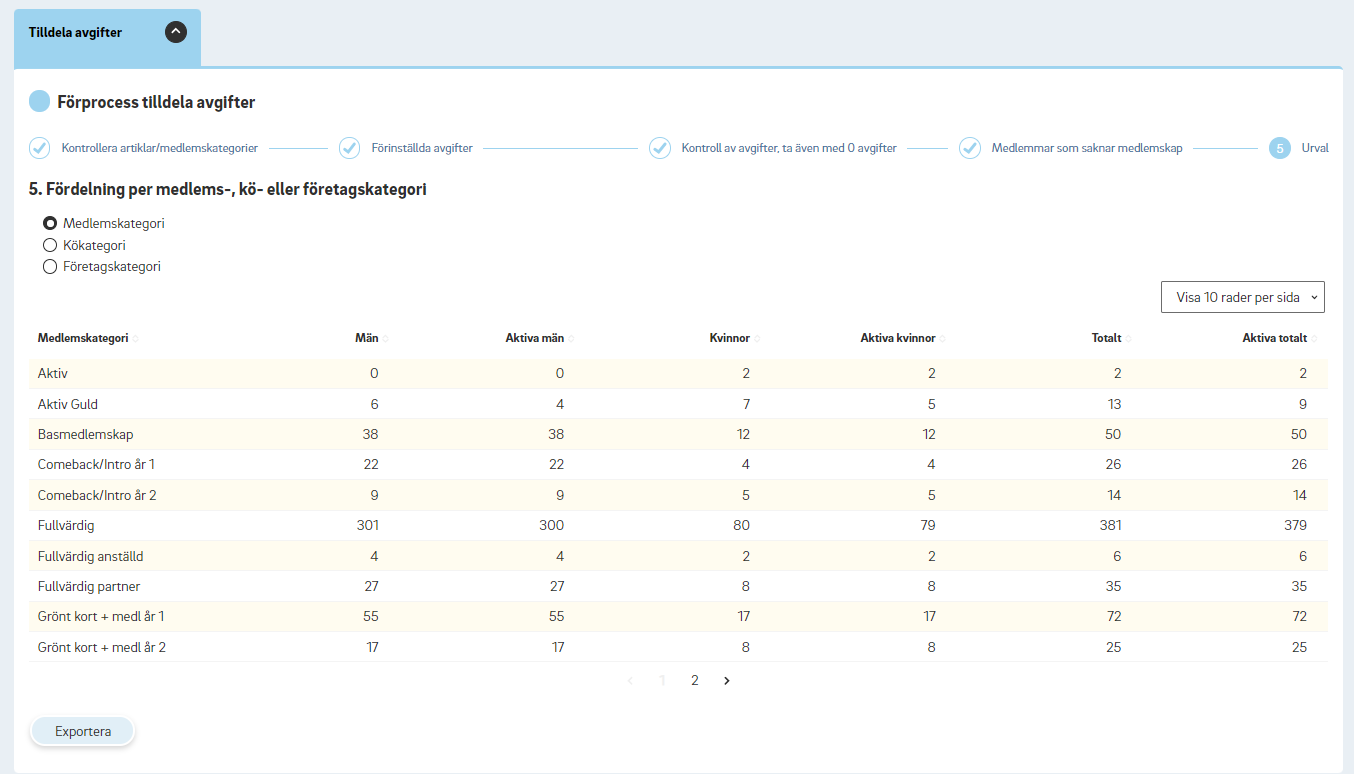Click the Exportera button

[x=83, y=732]
